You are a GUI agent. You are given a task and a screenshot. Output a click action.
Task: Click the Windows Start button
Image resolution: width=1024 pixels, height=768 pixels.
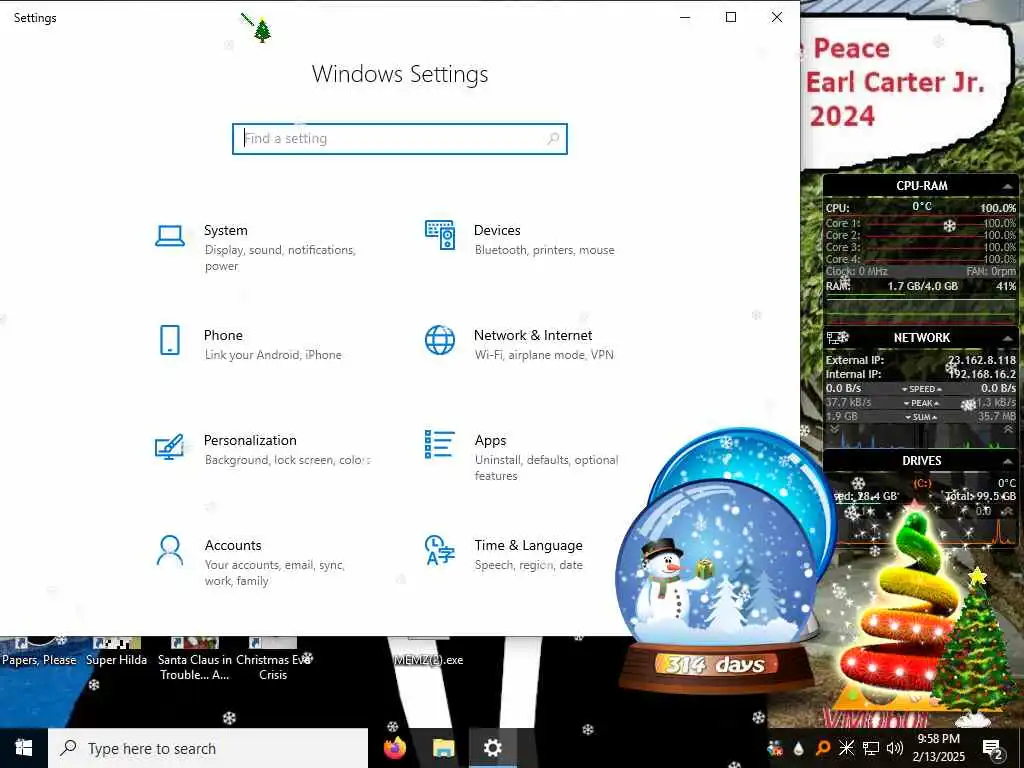tap(24, 748)
